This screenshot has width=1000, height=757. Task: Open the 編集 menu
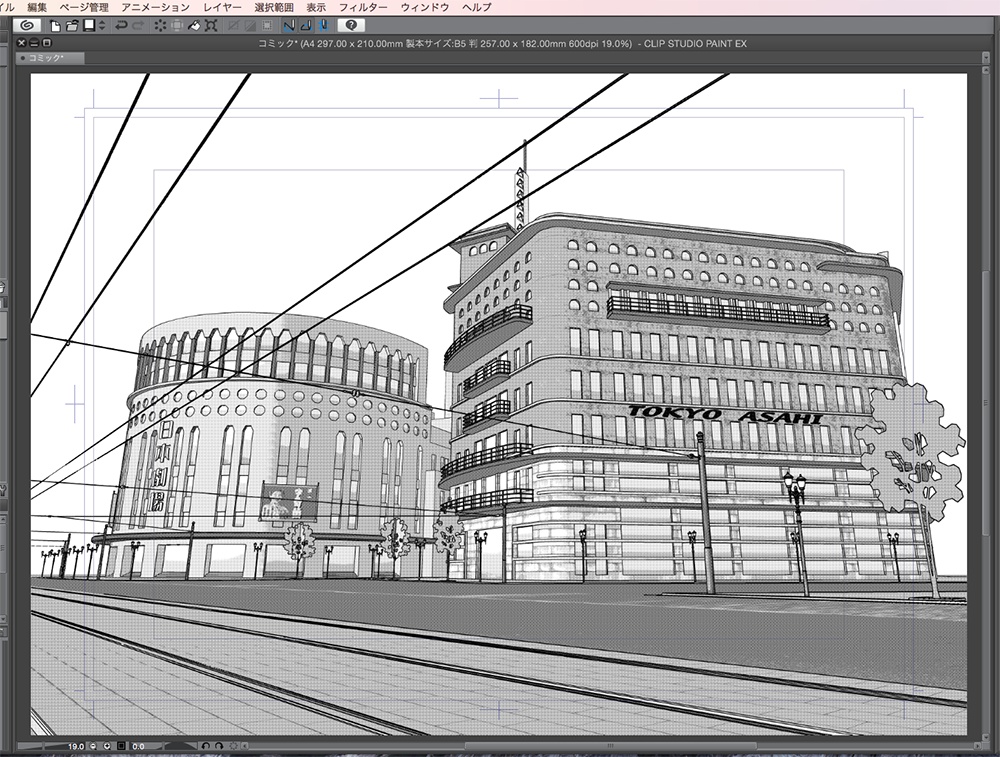pyautogui.click(x=37, y=7)
